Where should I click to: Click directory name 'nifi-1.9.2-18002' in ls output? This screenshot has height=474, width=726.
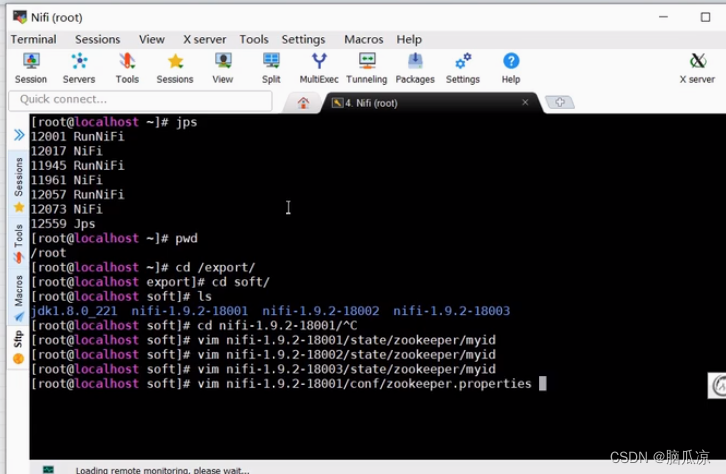pos(320,311)
